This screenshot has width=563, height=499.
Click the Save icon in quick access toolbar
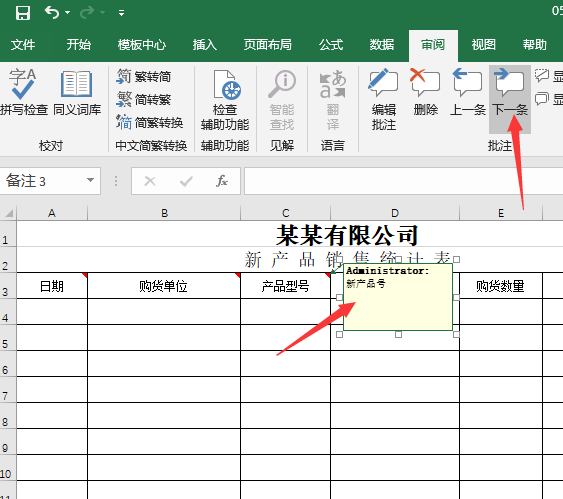[23, 13]
